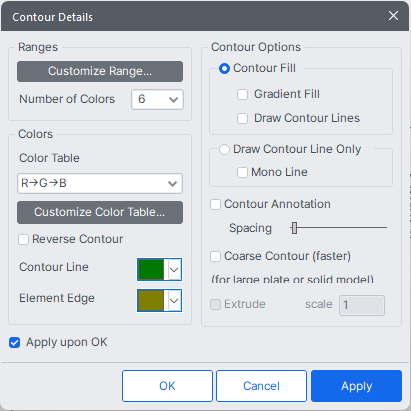Check the Draw Contour Lines option

[242, 118]
